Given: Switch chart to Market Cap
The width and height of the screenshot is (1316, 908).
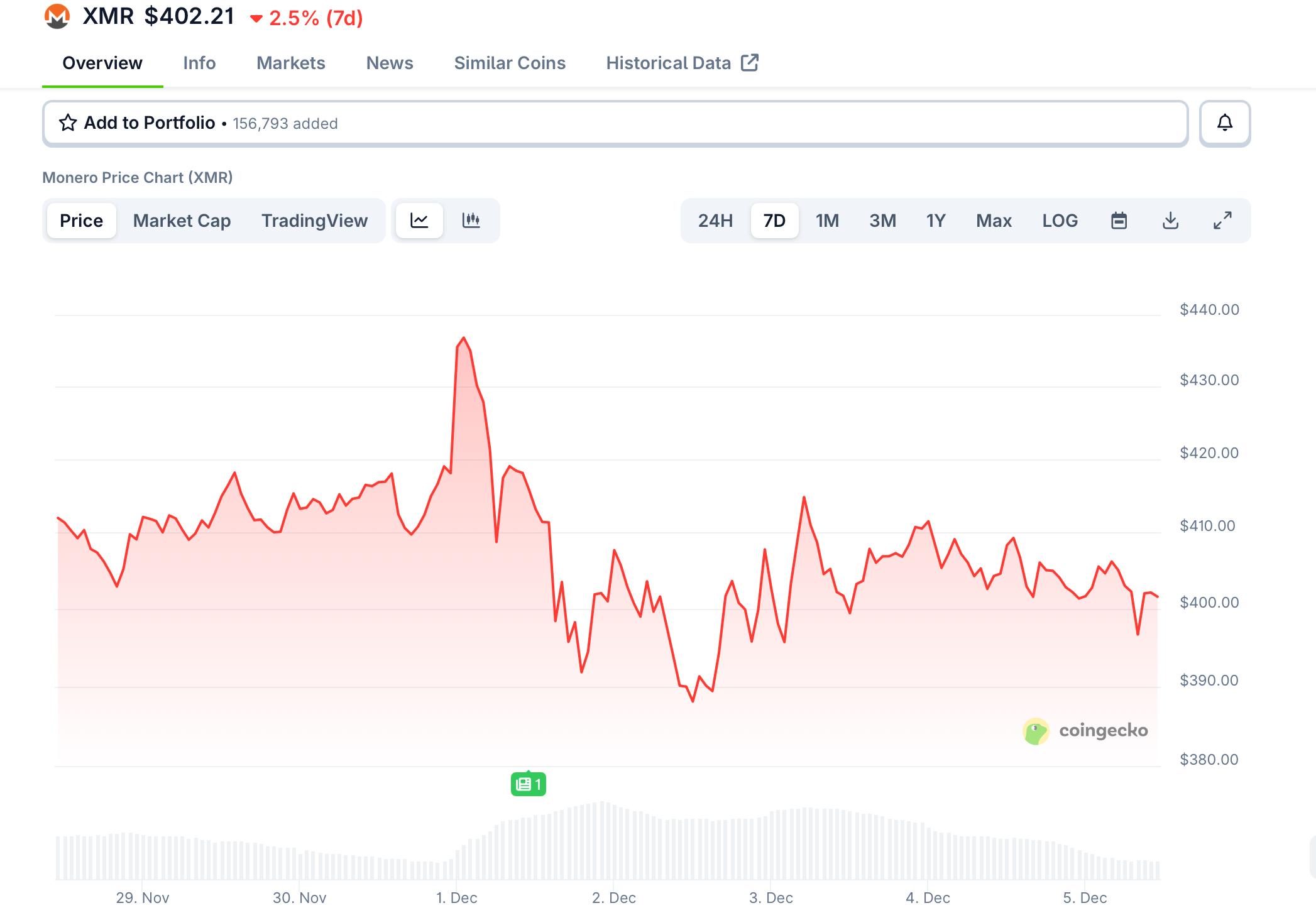Looking at the screenshot, I should point(182,221).
